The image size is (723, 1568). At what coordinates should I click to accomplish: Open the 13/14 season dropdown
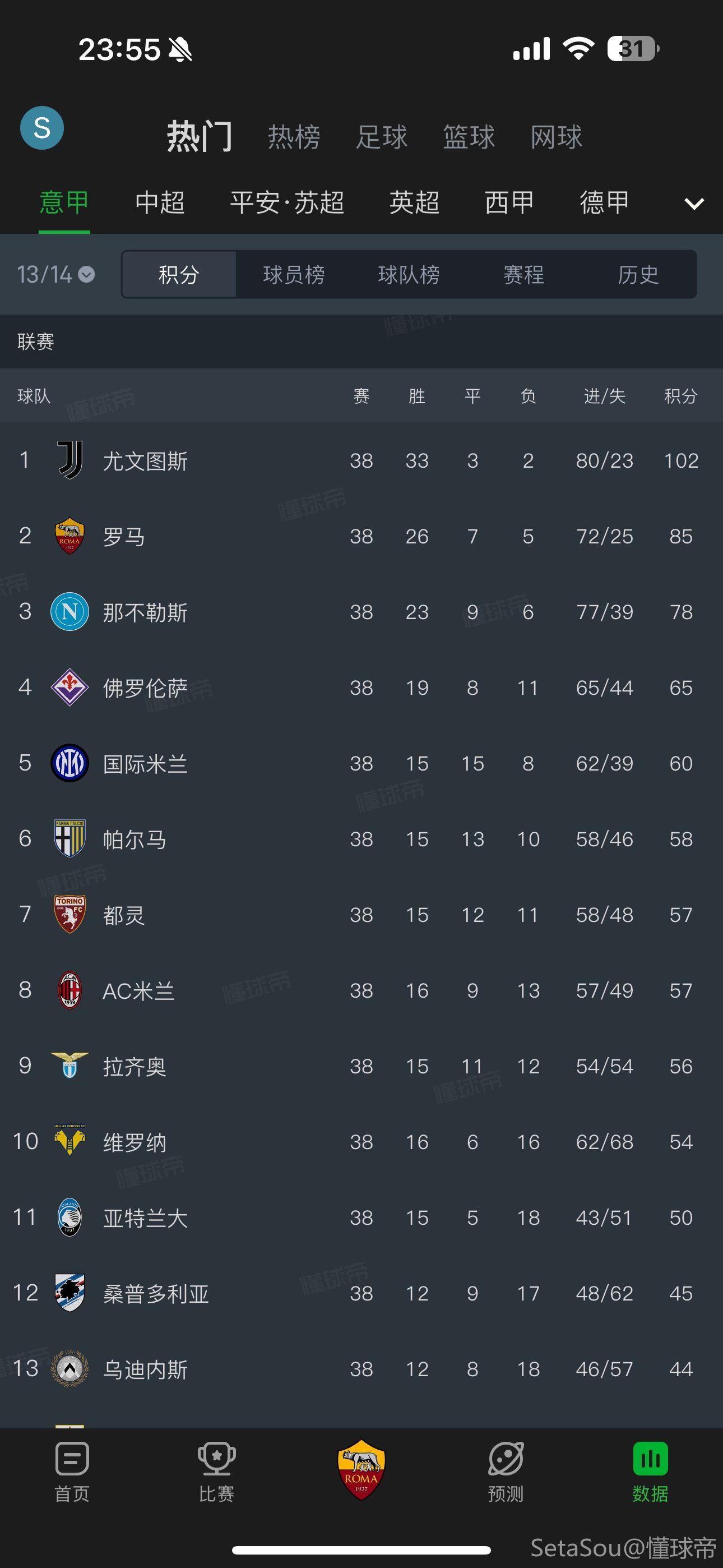coord(55,275)
